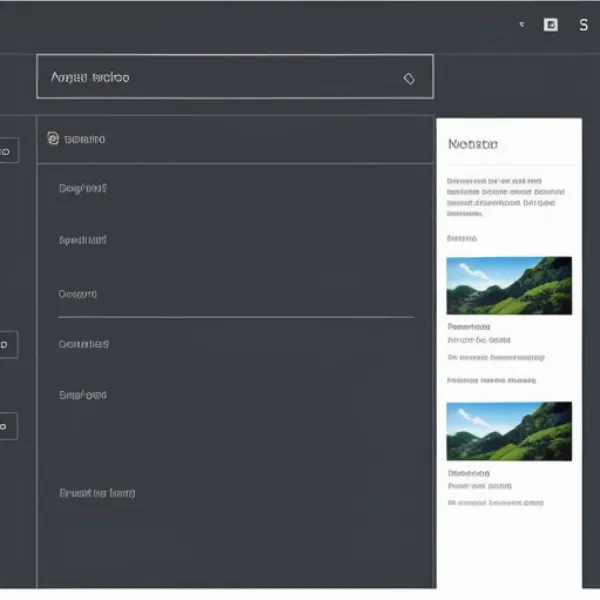Select the last list entry at the bottom
The width and height of the screenshot is (600, 600).
97,493
